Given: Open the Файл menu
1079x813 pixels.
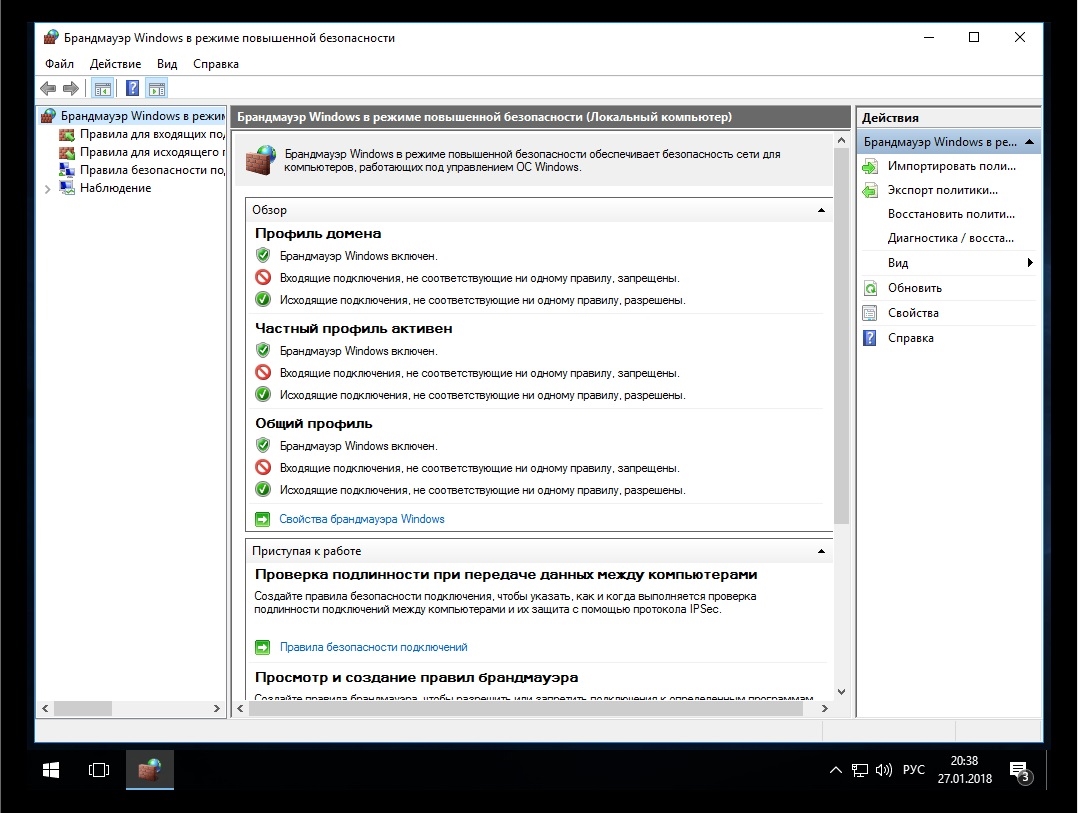Looking at the screenshot, I should 59,64.
